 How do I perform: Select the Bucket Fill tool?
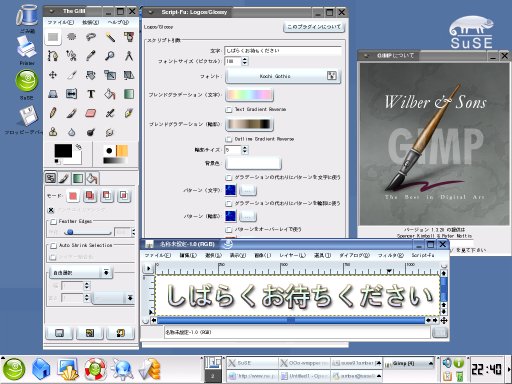[110, 94]
